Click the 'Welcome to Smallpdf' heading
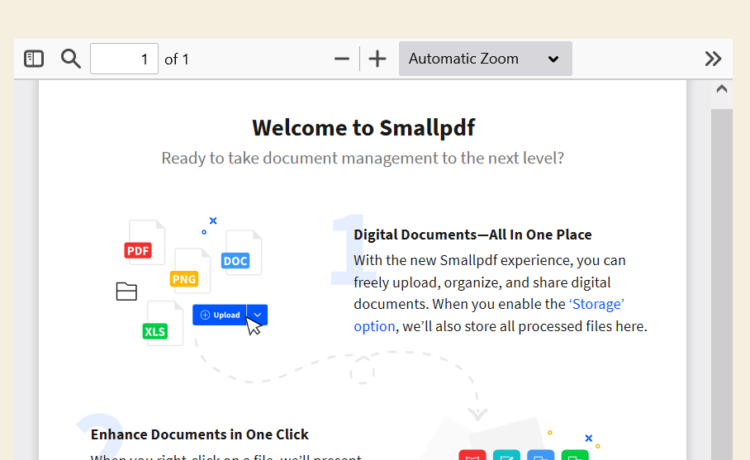Image resolution: width=750 pixels, height=460 pixels. [x=363, y=128]
